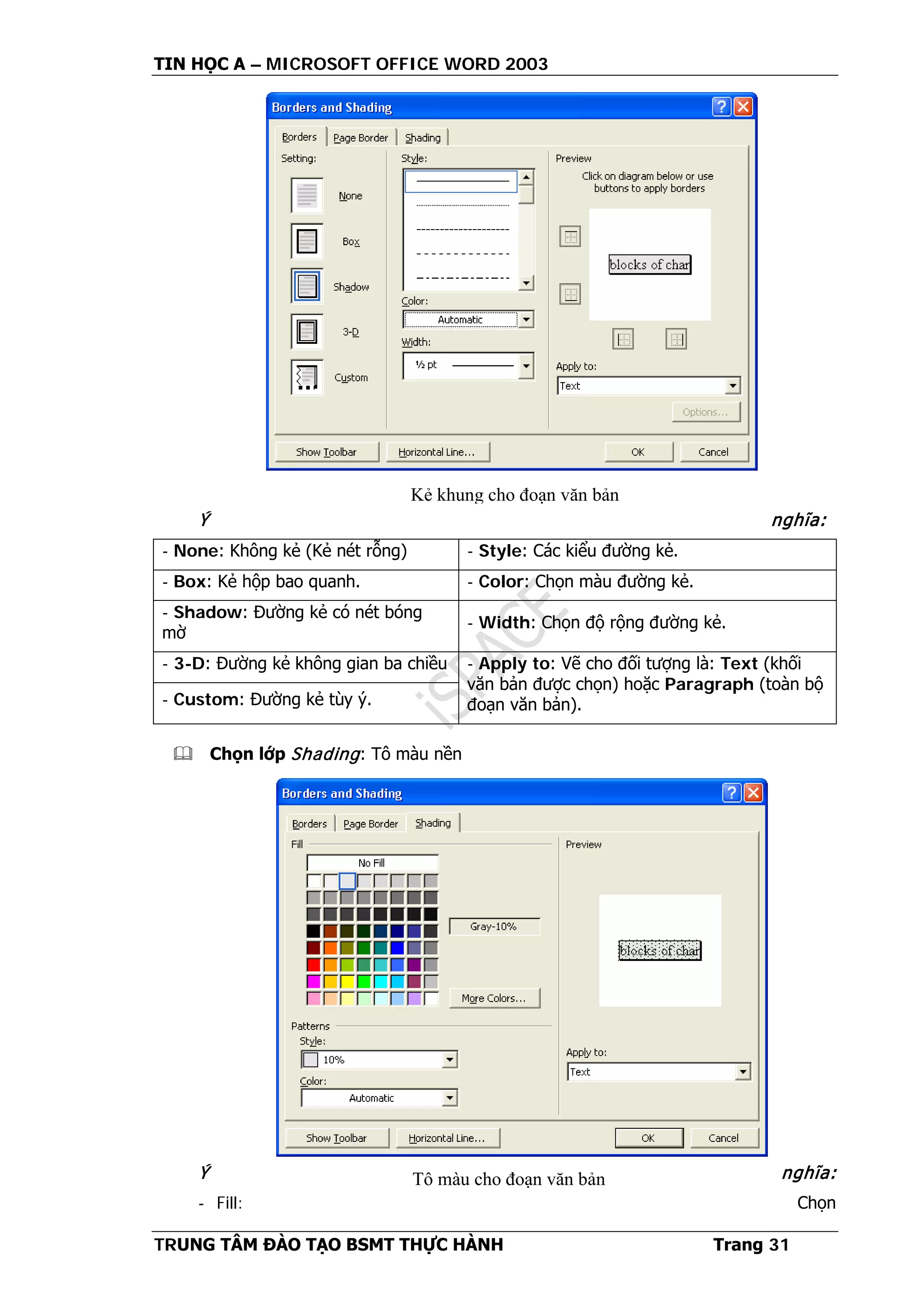Click the Gray-10% color name field
Screen dimensions: 924x1307
[494, 926]
